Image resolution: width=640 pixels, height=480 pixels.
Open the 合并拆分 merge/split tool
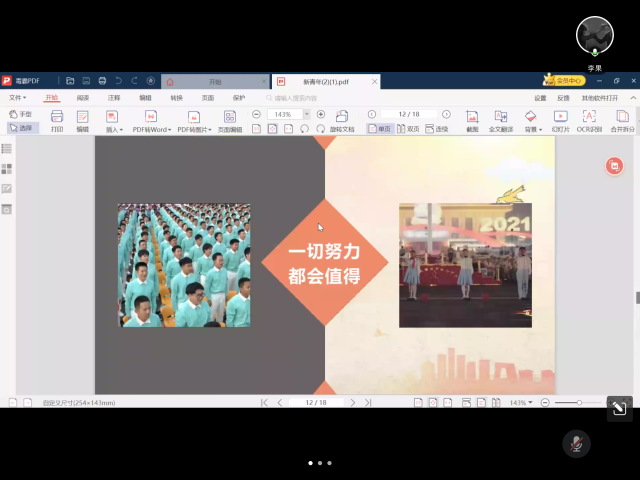click(622, 120)
